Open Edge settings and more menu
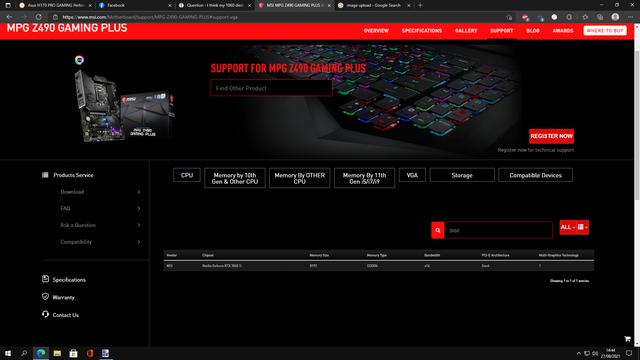This screenshot has height=360, width=640. coord(630,17)
